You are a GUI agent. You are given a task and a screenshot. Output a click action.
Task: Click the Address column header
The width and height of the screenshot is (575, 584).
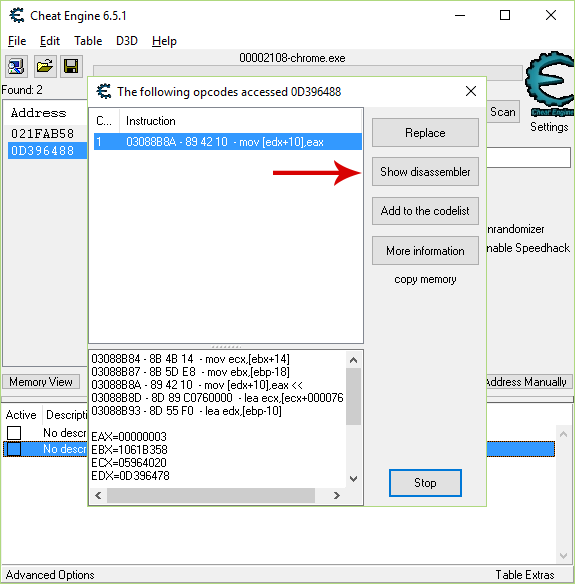[39, 113]
